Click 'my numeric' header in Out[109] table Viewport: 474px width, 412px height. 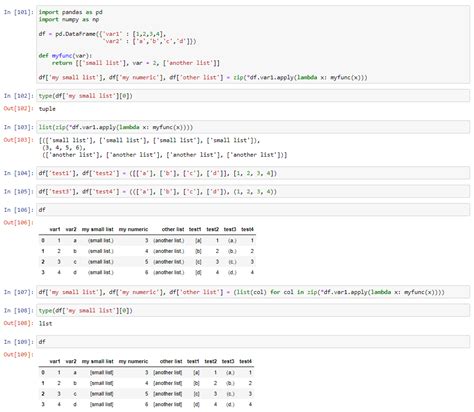(x=133, y=361)
